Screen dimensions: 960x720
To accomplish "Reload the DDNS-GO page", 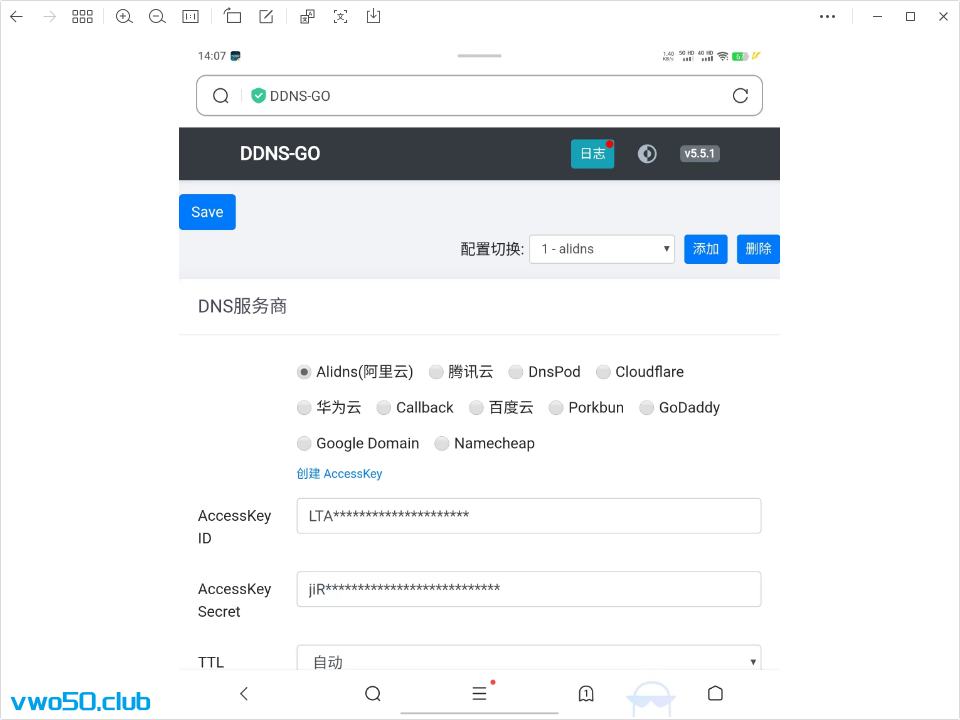I will (740, 96).
